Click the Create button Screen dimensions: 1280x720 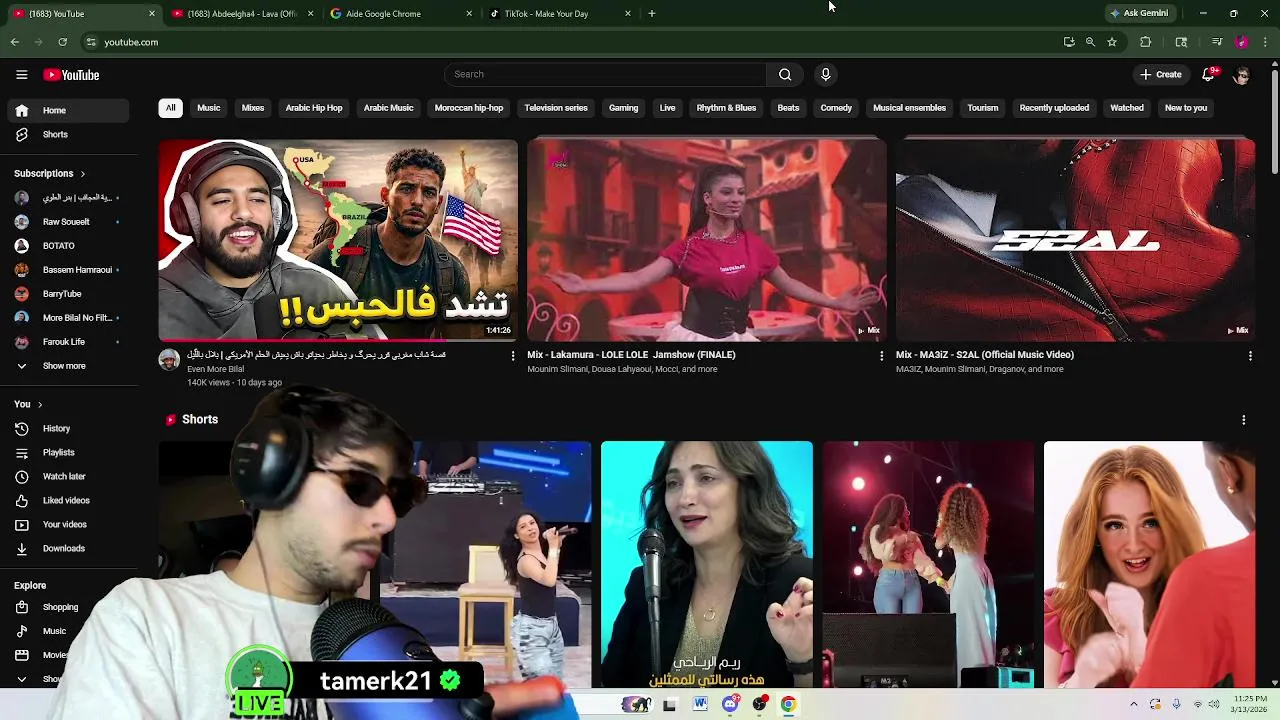[x=1161, y=74]
